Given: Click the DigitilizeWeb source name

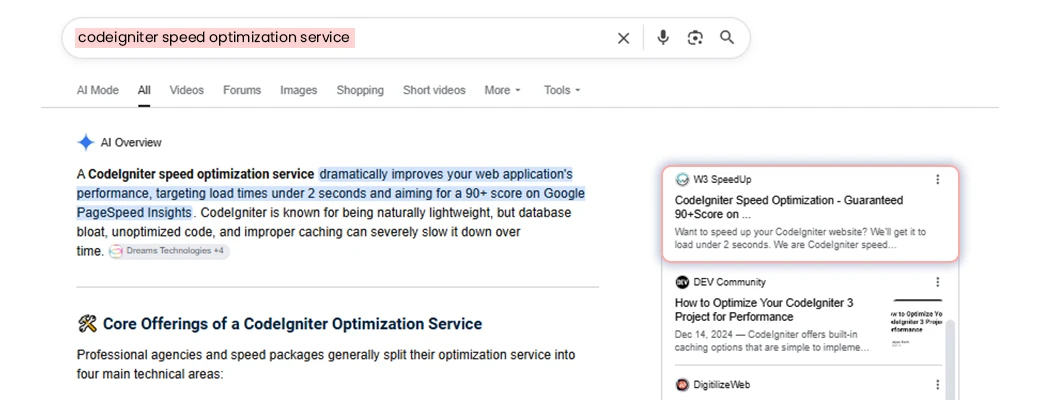Looking at the screenshot, I should (722, 385).
